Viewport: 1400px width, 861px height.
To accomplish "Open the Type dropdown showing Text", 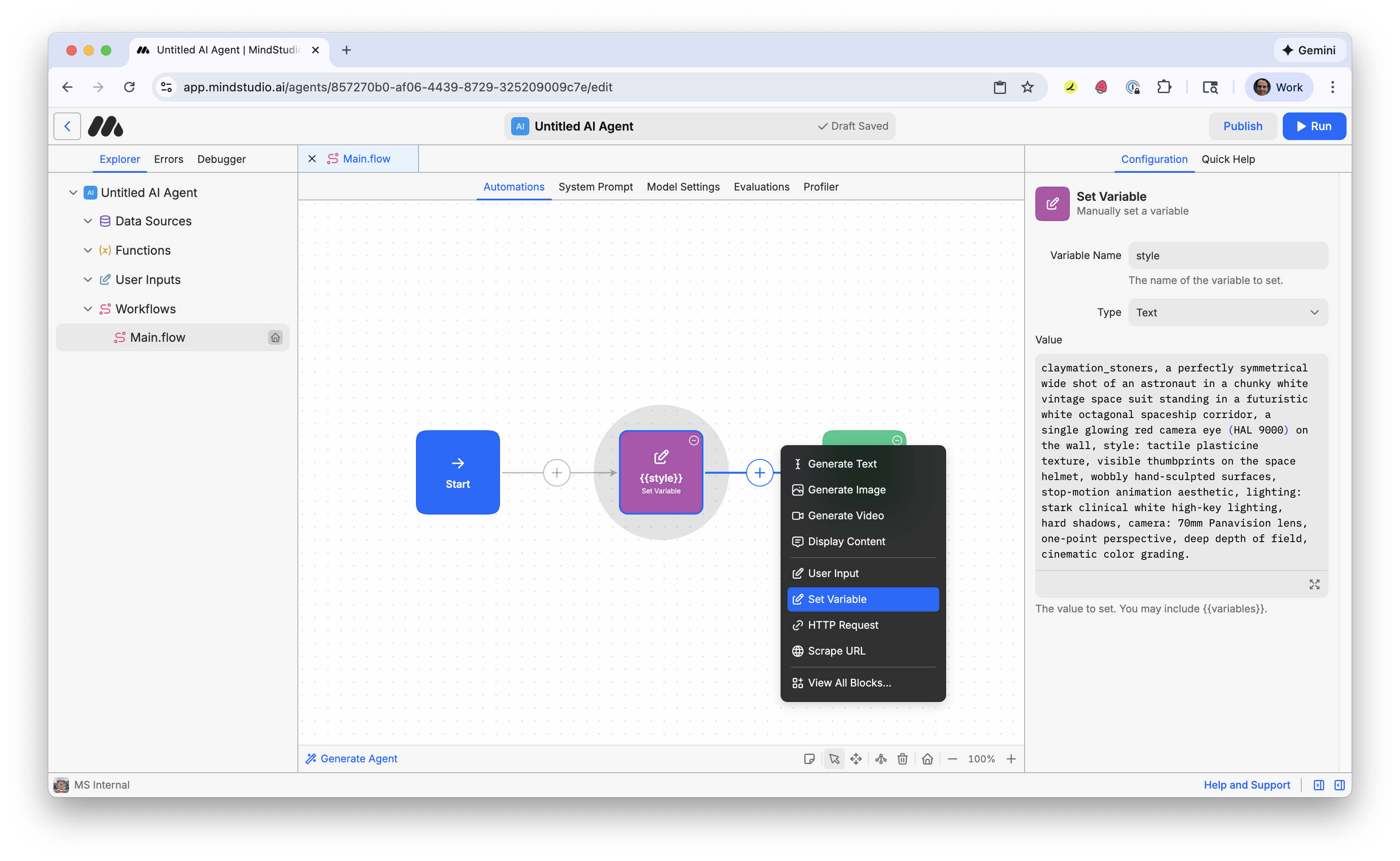I will coord(1228,312).
